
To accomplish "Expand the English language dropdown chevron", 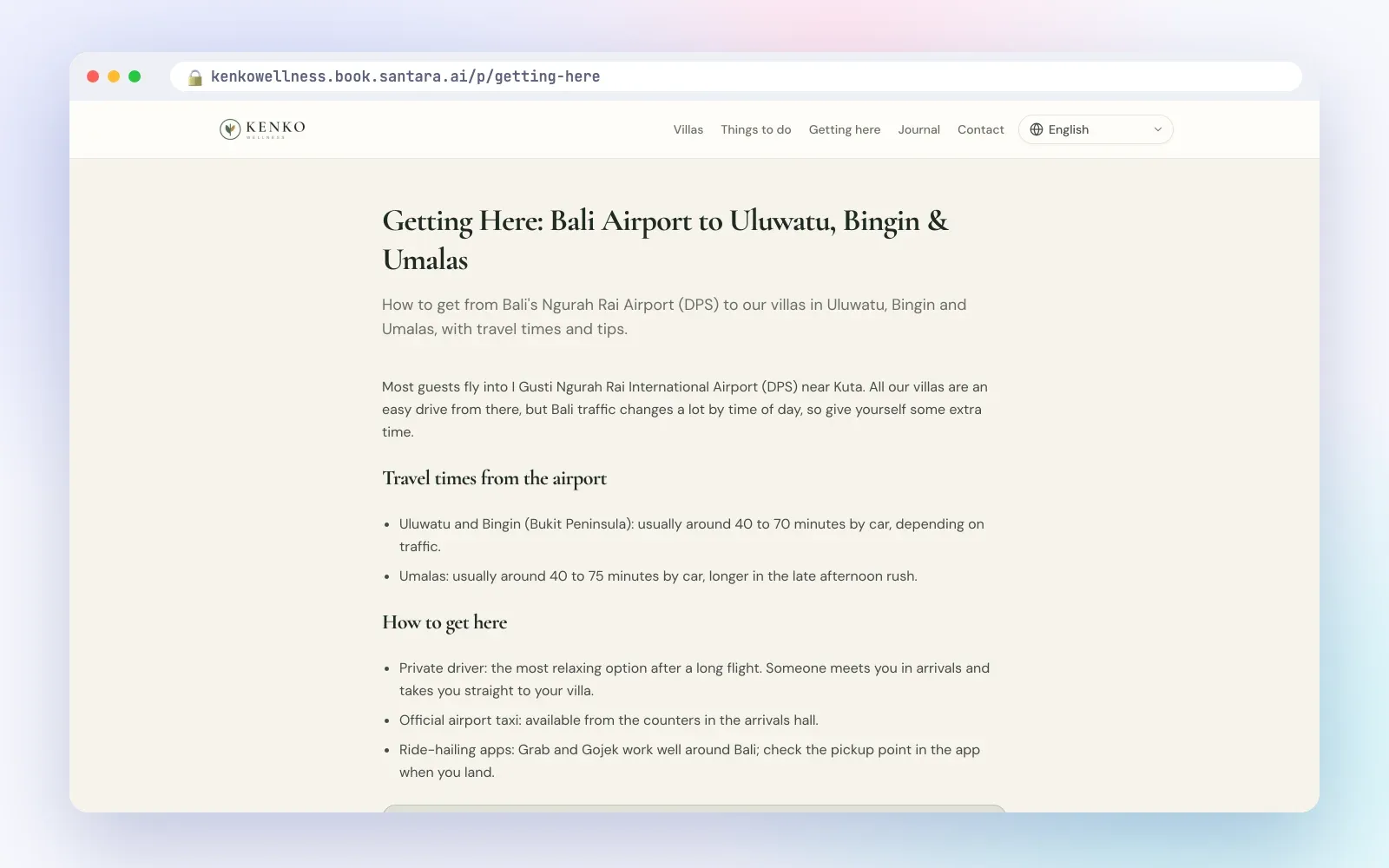I will [1157, 129].
